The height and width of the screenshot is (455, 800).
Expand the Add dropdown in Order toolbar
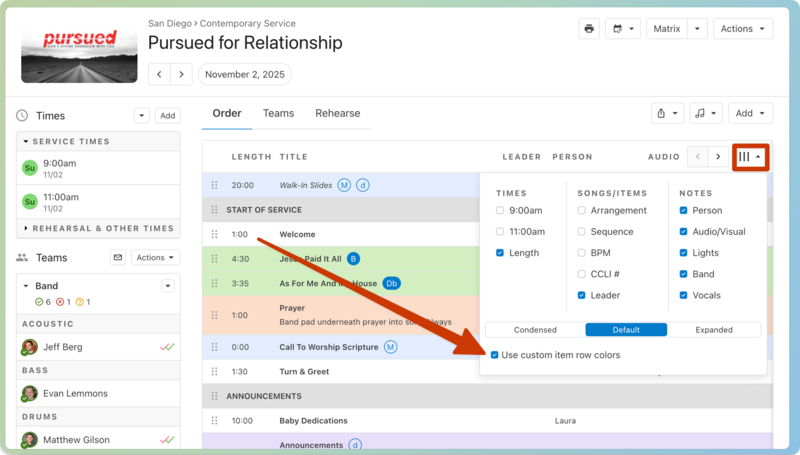(x=750, y=114)
